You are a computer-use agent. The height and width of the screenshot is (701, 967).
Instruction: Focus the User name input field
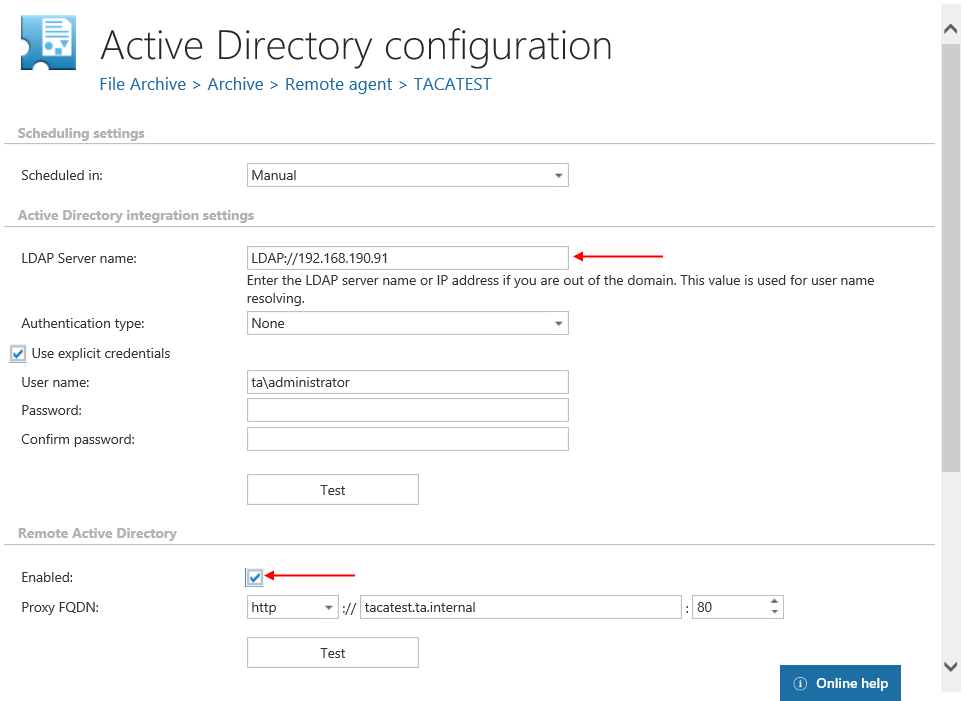(407, 382)
